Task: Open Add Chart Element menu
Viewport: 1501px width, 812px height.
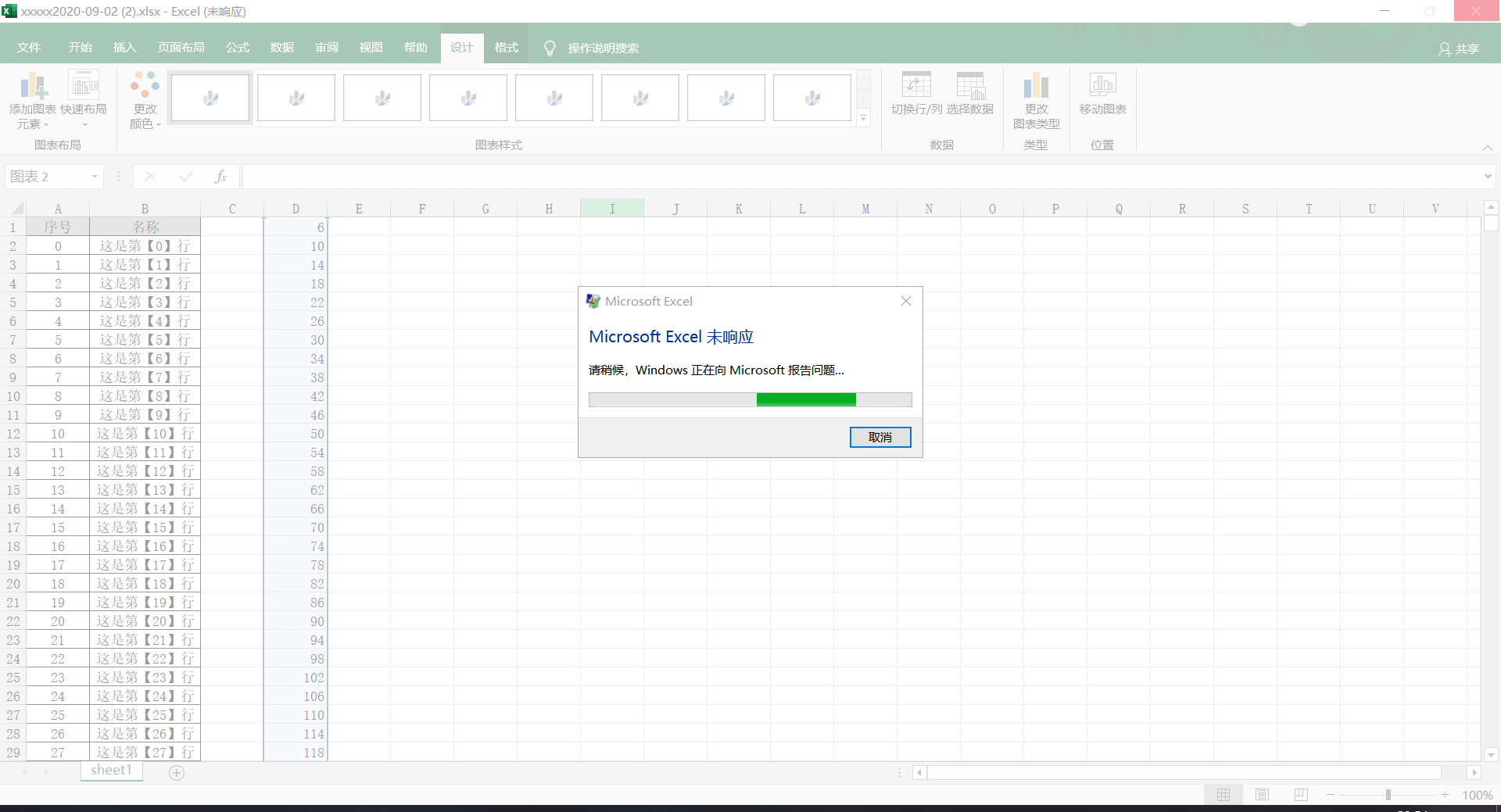Action: coord(33,100)
